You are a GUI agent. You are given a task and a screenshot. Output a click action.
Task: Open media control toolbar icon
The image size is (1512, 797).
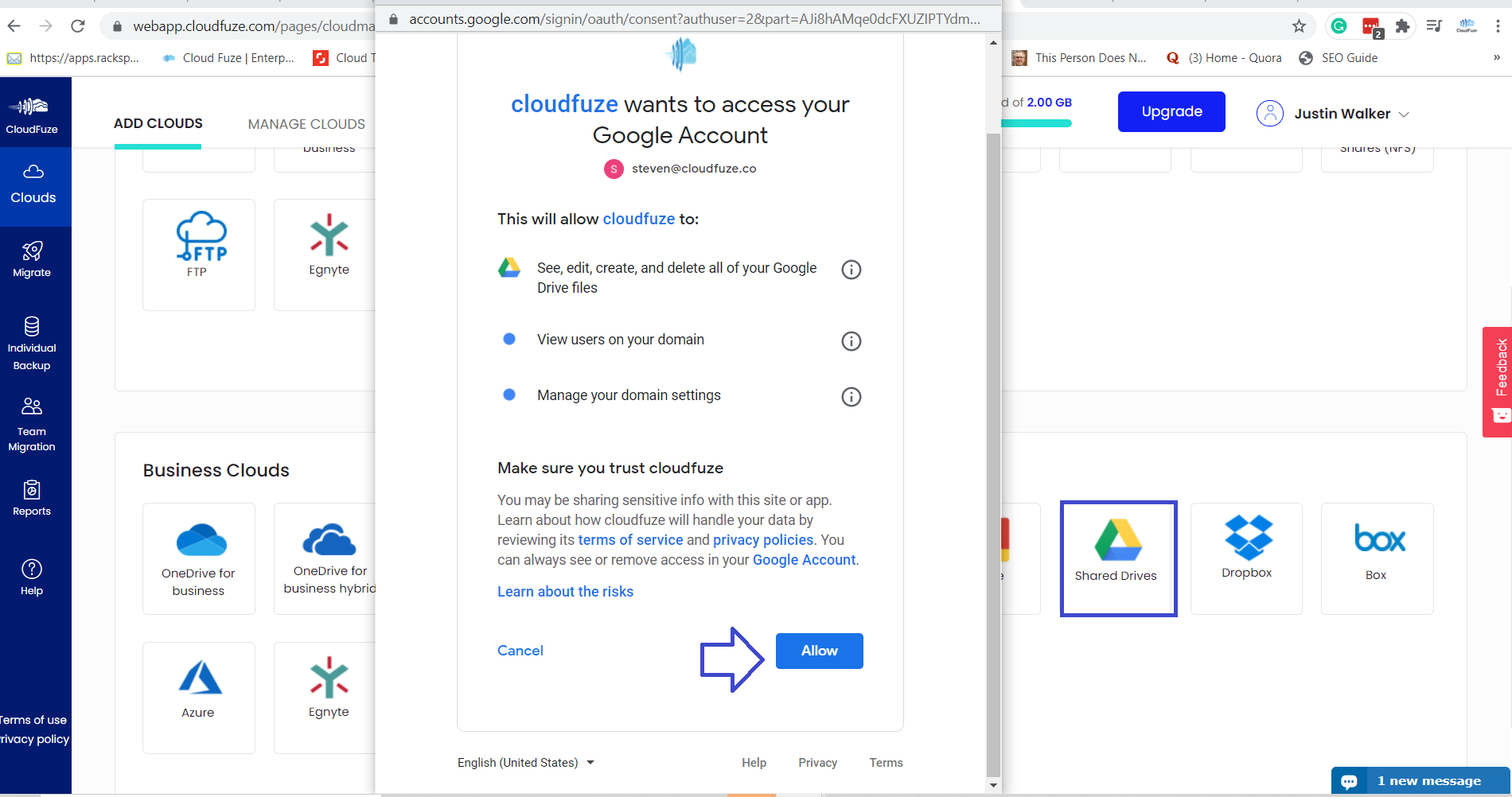(x=1434, y=26)
